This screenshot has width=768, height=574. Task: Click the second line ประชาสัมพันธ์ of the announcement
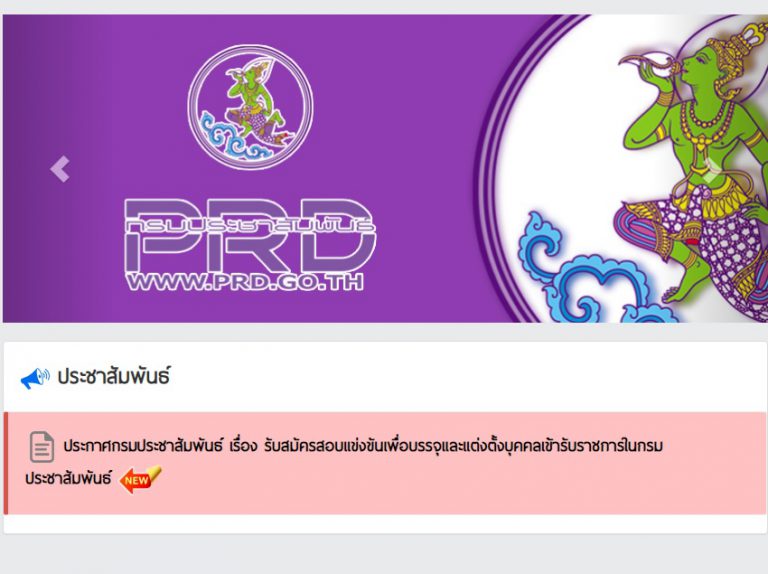click(68, 478)
